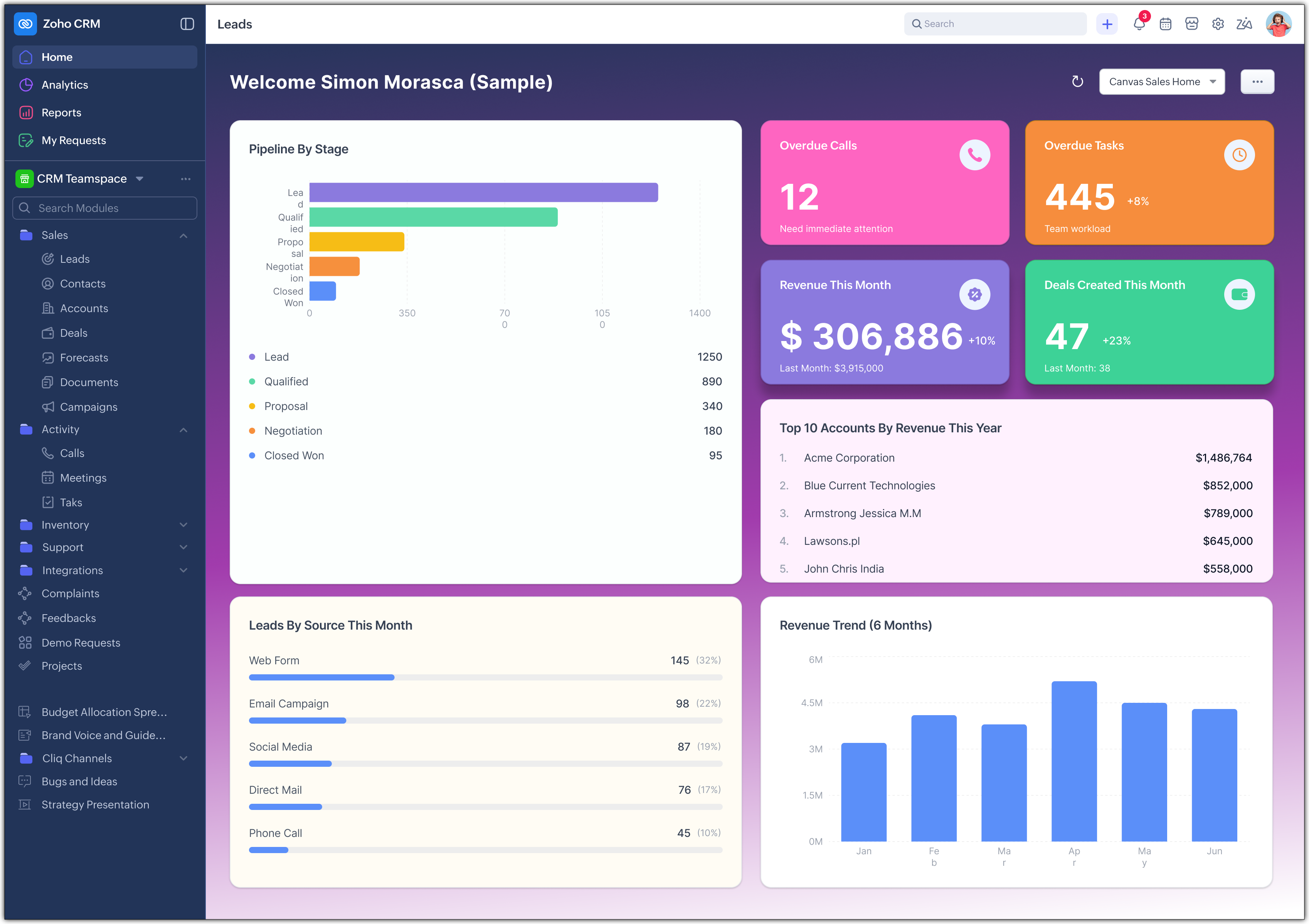Collapse the Sales folder section

pos(183,235)
